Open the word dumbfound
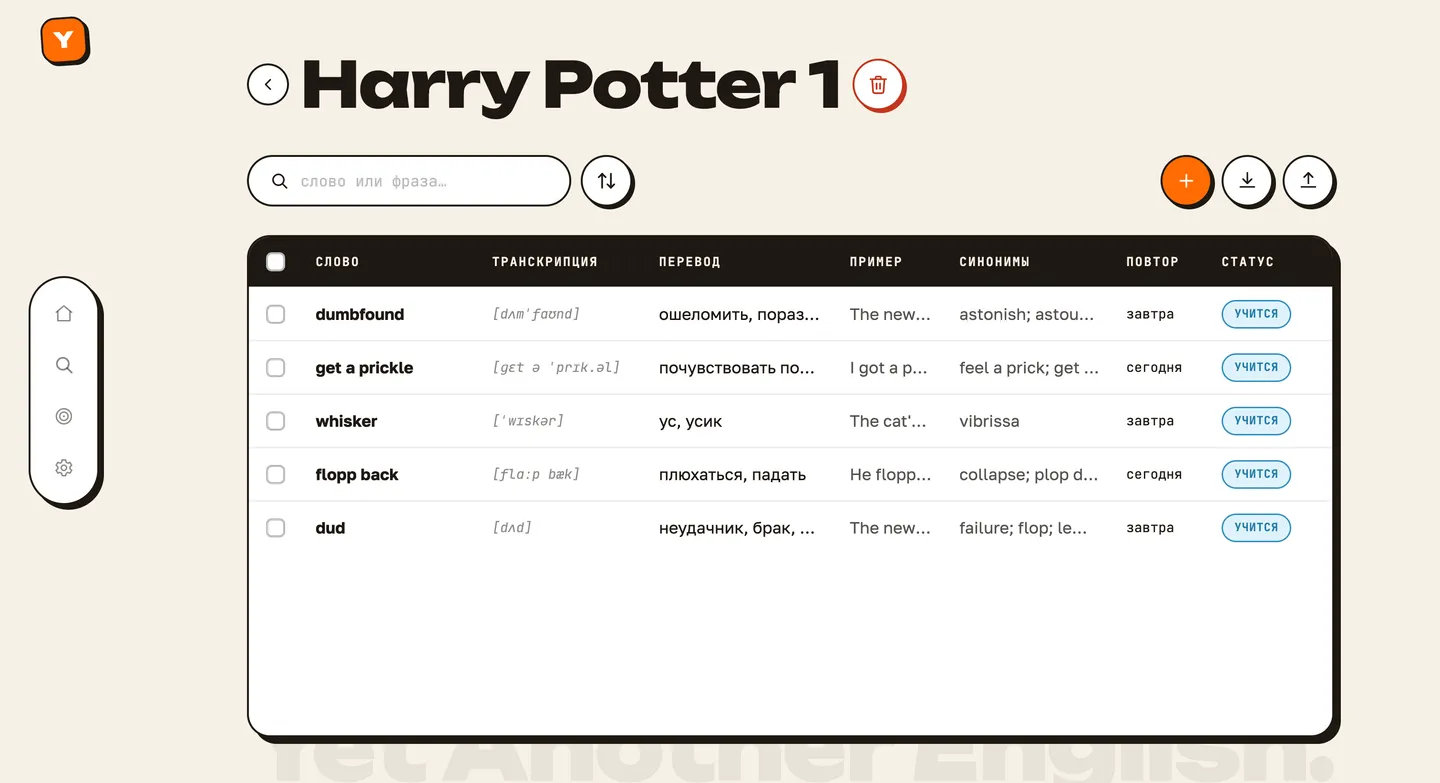The width and height of the screenshot is (1440, 783). (360, 314)
